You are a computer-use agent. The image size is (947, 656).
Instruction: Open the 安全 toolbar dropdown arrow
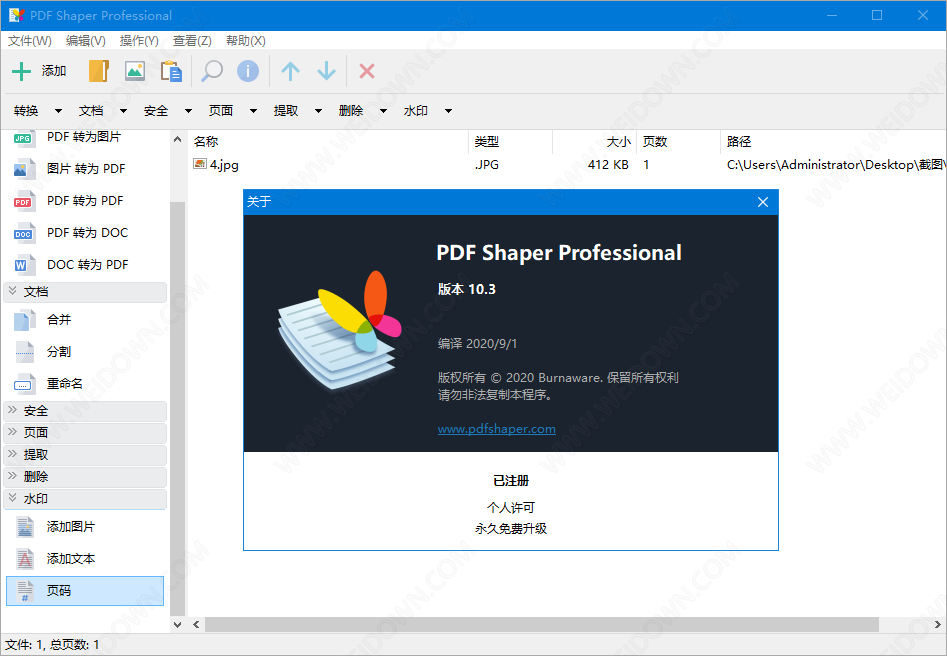(x=188, y=111)
